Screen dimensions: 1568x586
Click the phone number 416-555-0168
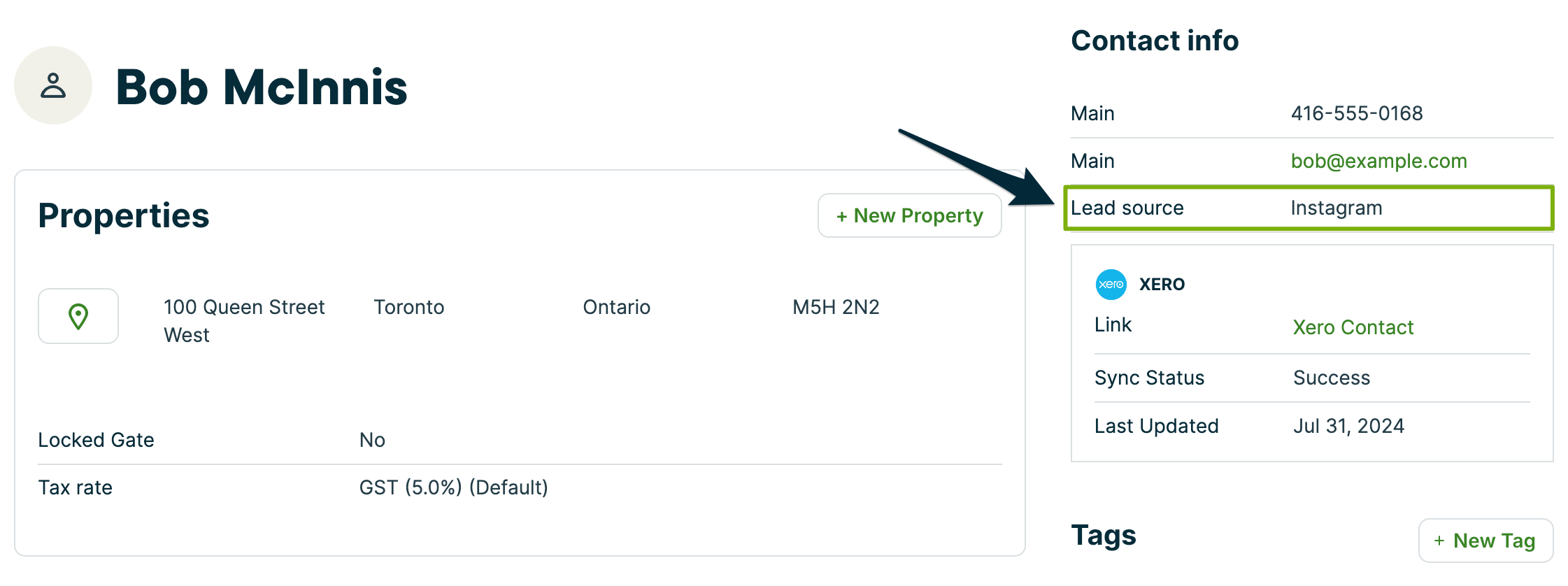1356,113
